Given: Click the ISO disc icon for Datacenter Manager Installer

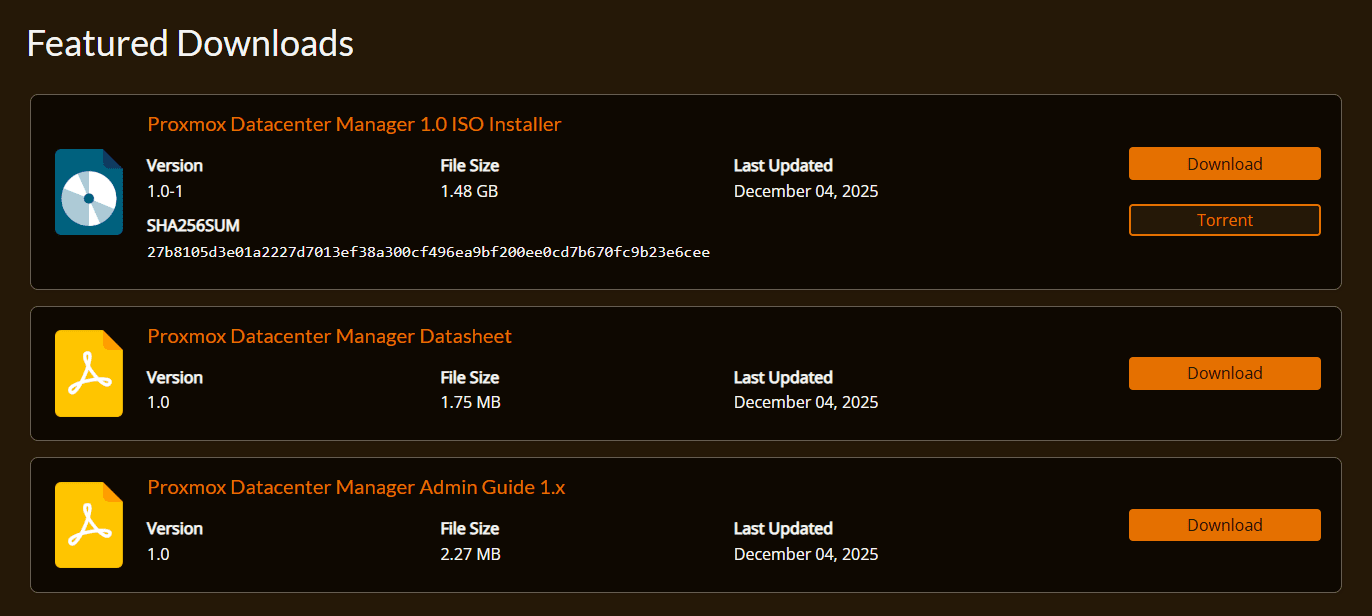Looking at the screenshot, I should pyautogui.click(x=88, y=191).
